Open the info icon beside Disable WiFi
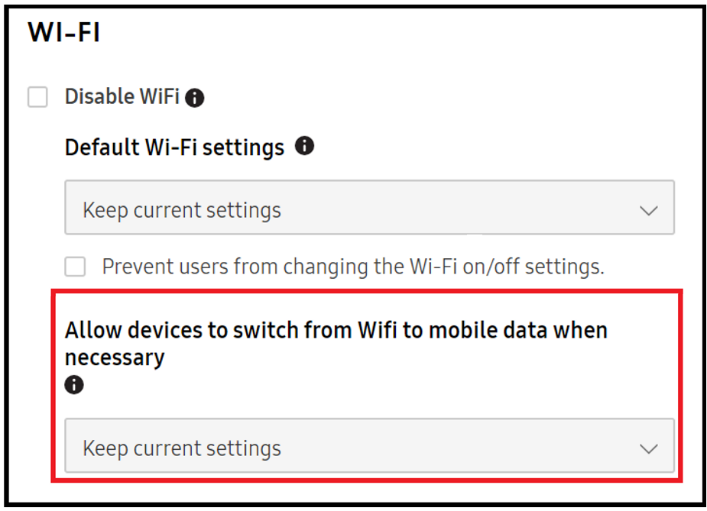The image size is (707, 511). [194, 97]
